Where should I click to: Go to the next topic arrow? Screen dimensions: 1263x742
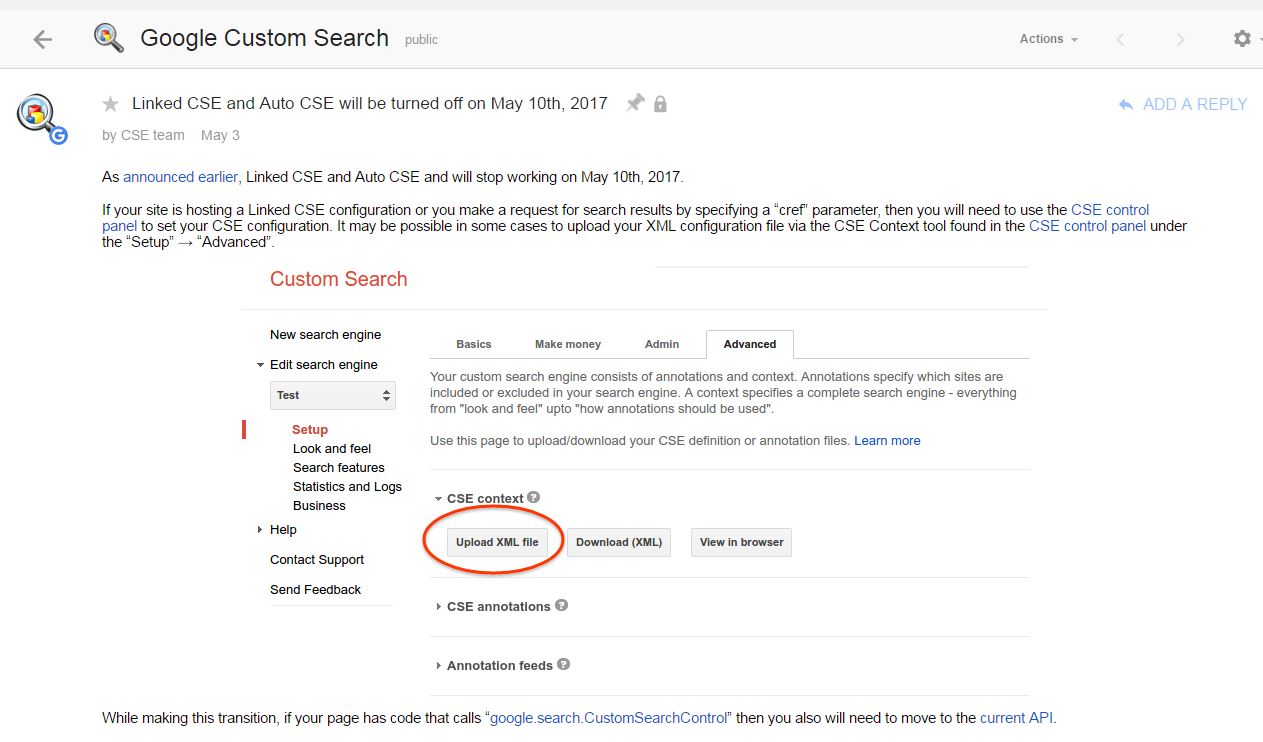click(x=1180, y=39)
